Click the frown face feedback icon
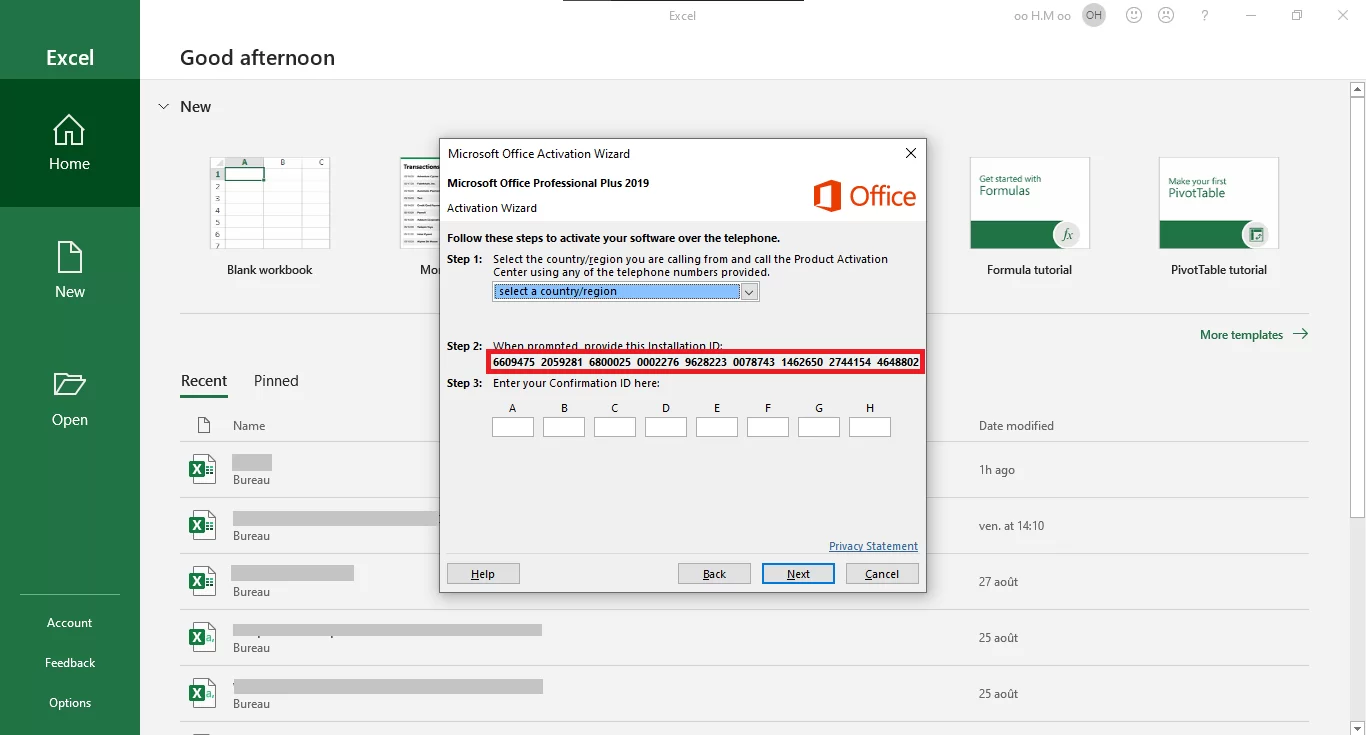 click(1165, 15)
